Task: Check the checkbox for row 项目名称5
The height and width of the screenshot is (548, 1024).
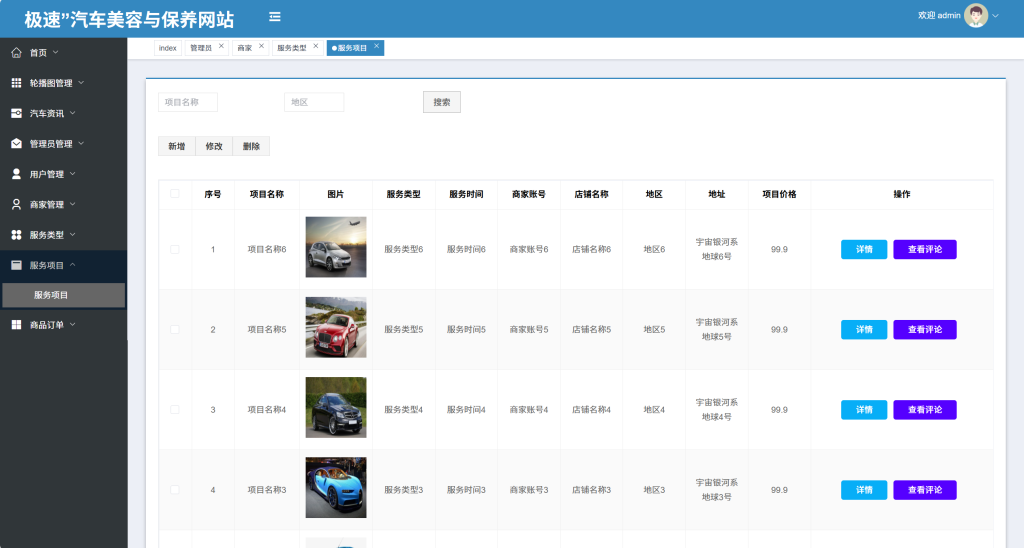Action: (174, 330)
